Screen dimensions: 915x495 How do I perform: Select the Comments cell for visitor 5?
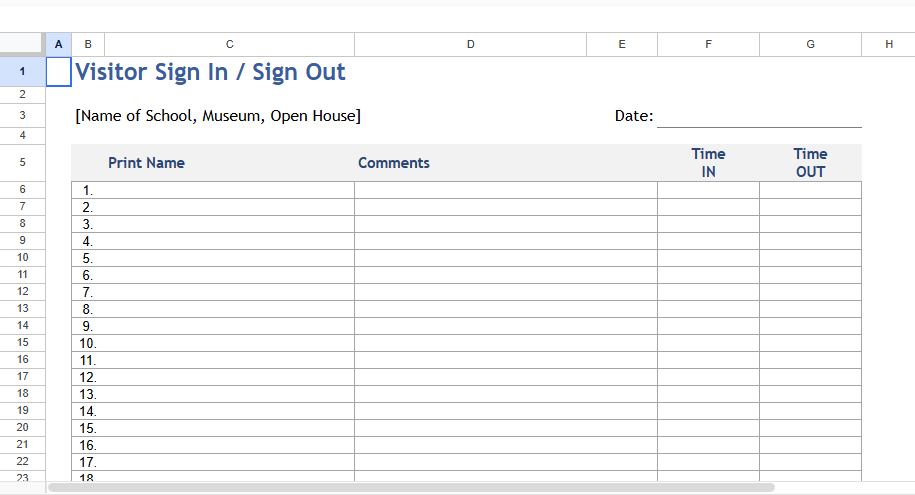505,258
